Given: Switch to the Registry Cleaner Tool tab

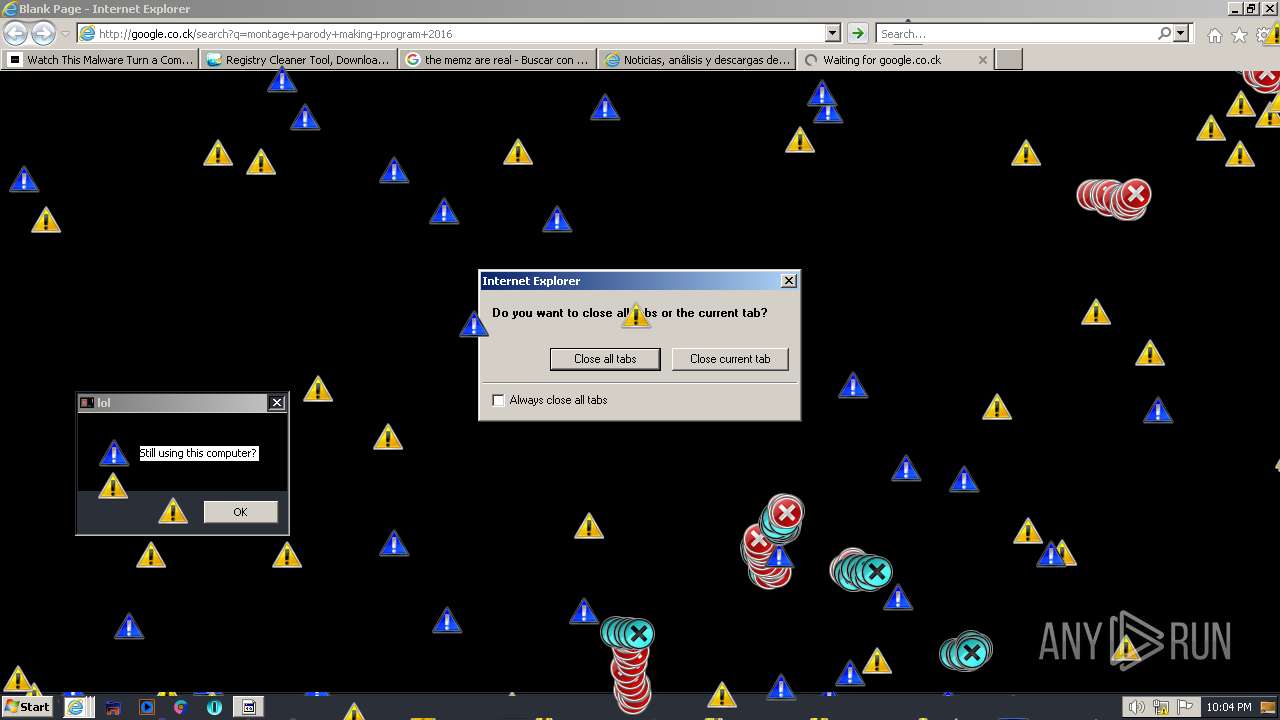Looking at the screenshot, I should pyautogui.click(x=300, y=60).
